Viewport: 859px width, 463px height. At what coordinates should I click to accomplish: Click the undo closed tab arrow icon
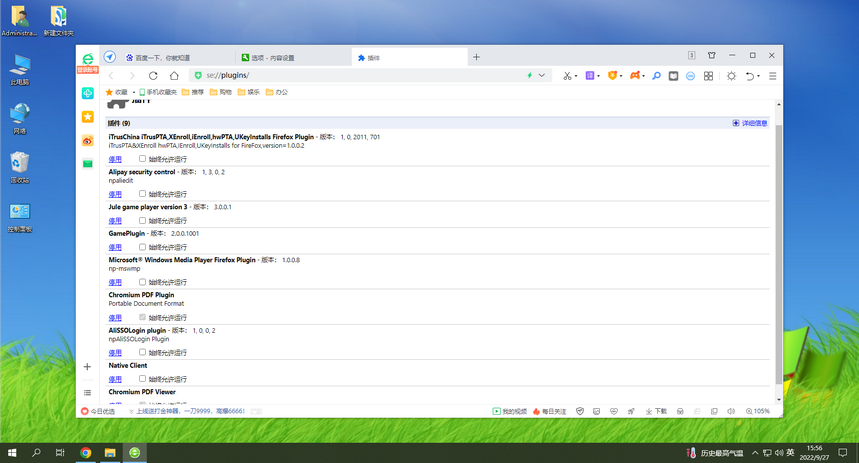(x=750, y=76)
